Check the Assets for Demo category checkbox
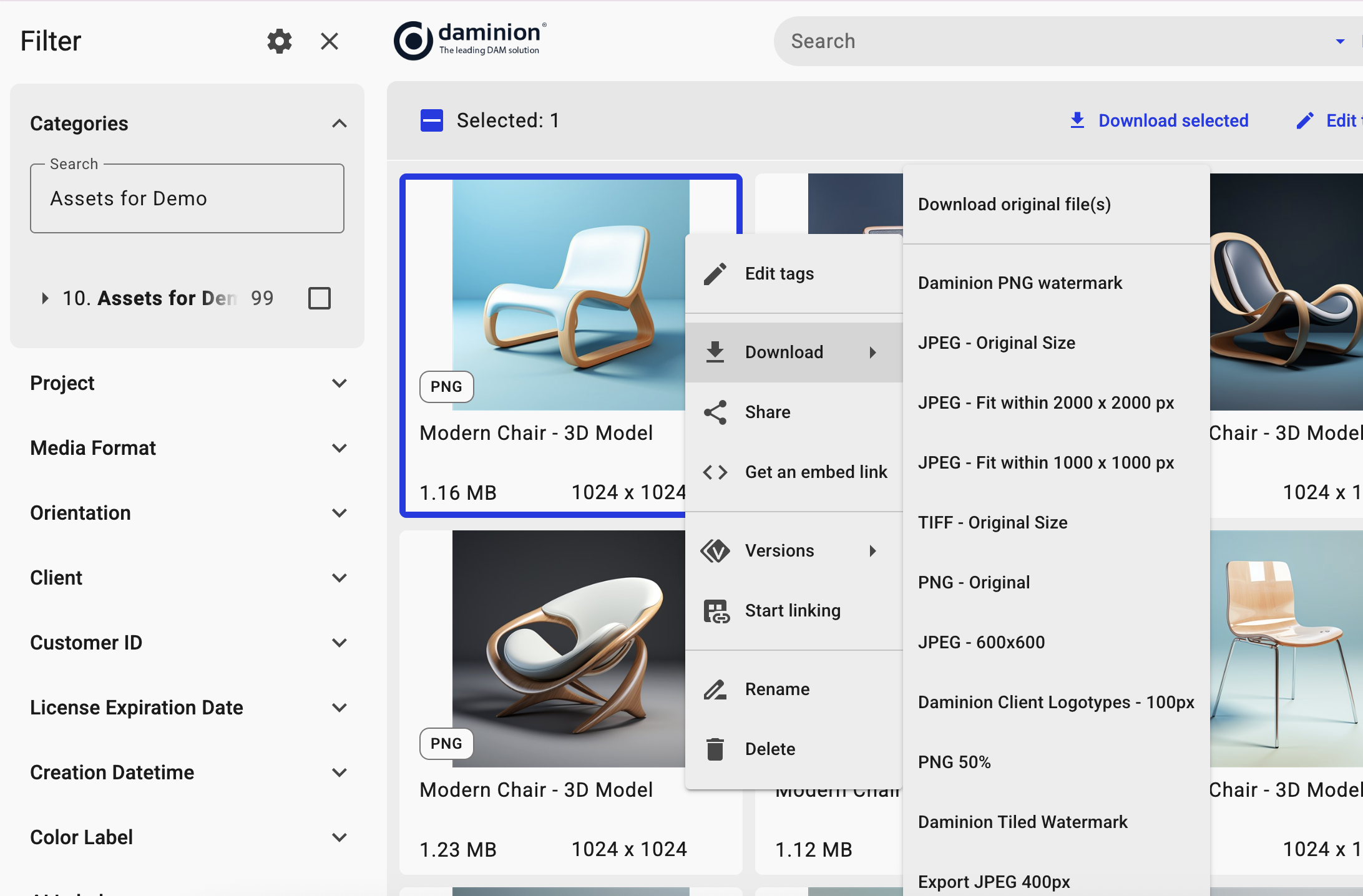The image size is (1363, 896). 320,298
